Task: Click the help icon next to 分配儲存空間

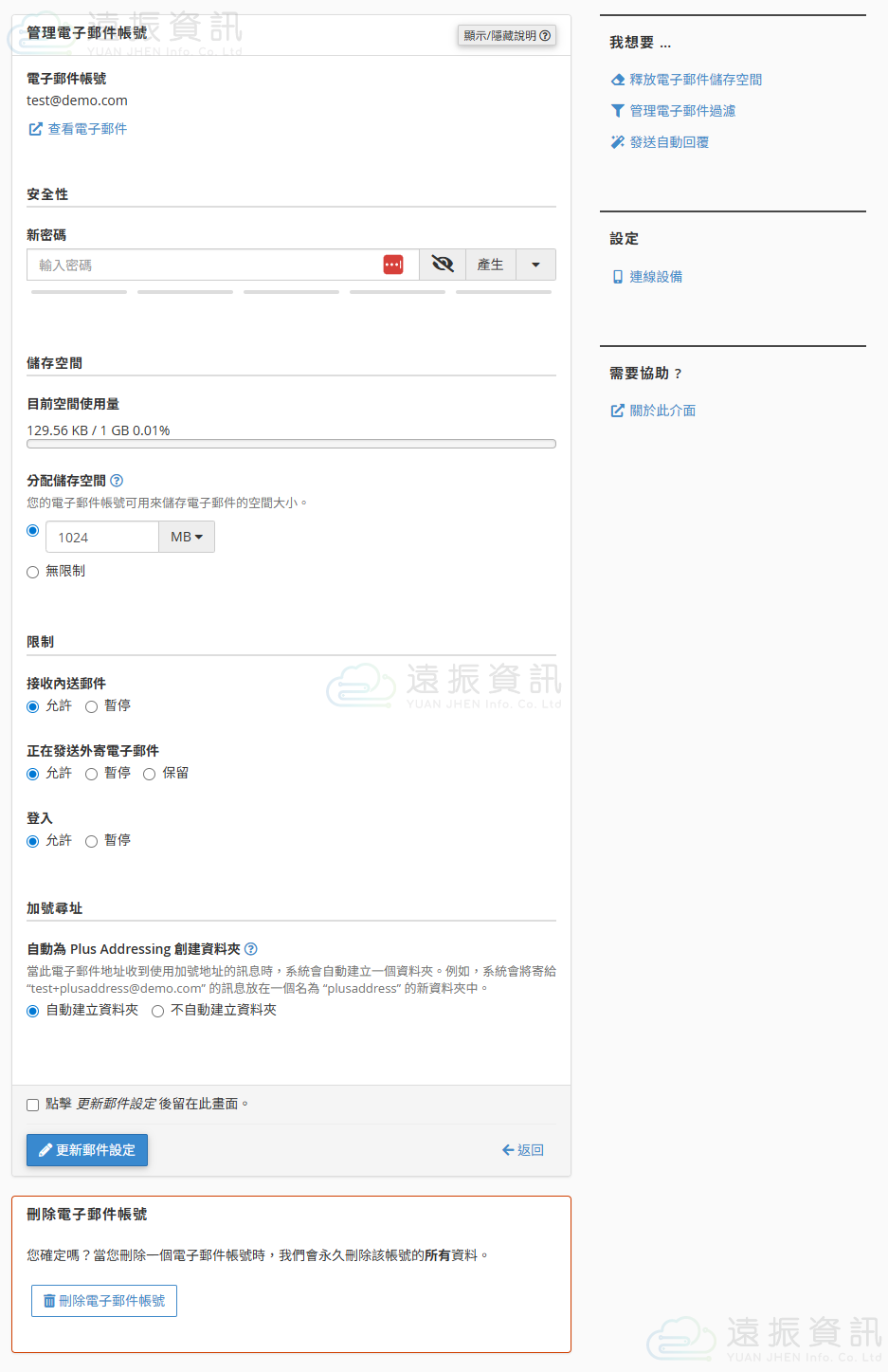Action: 117,481
